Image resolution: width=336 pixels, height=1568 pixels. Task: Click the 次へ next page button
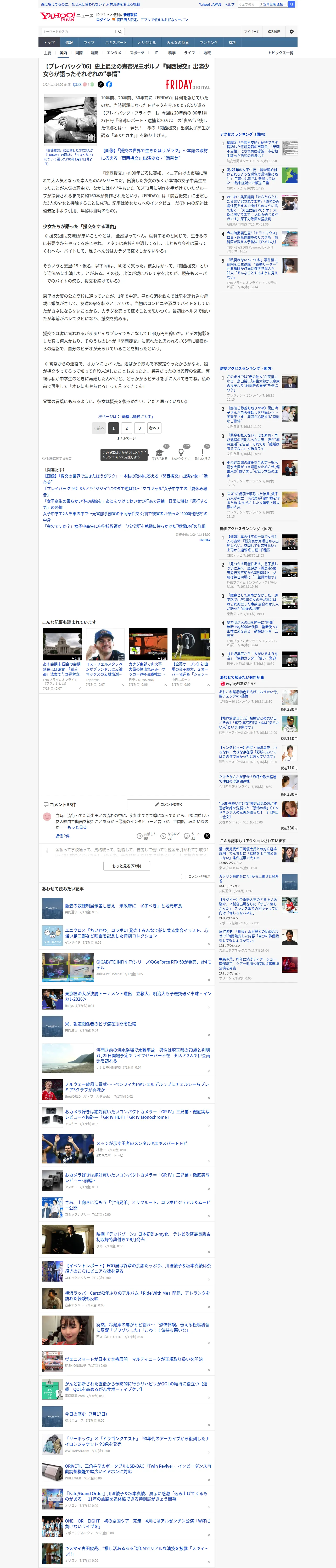(x=154, y=428)
